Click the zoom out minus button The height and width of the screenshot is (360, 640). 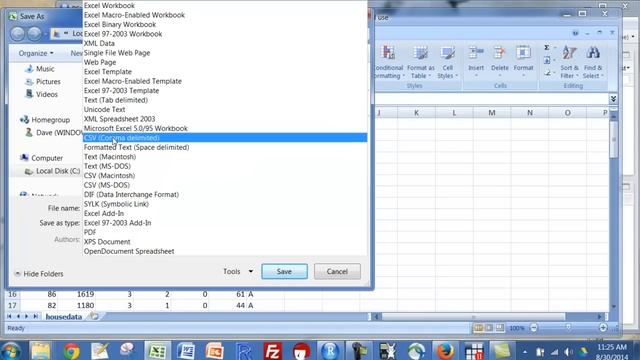534,328
